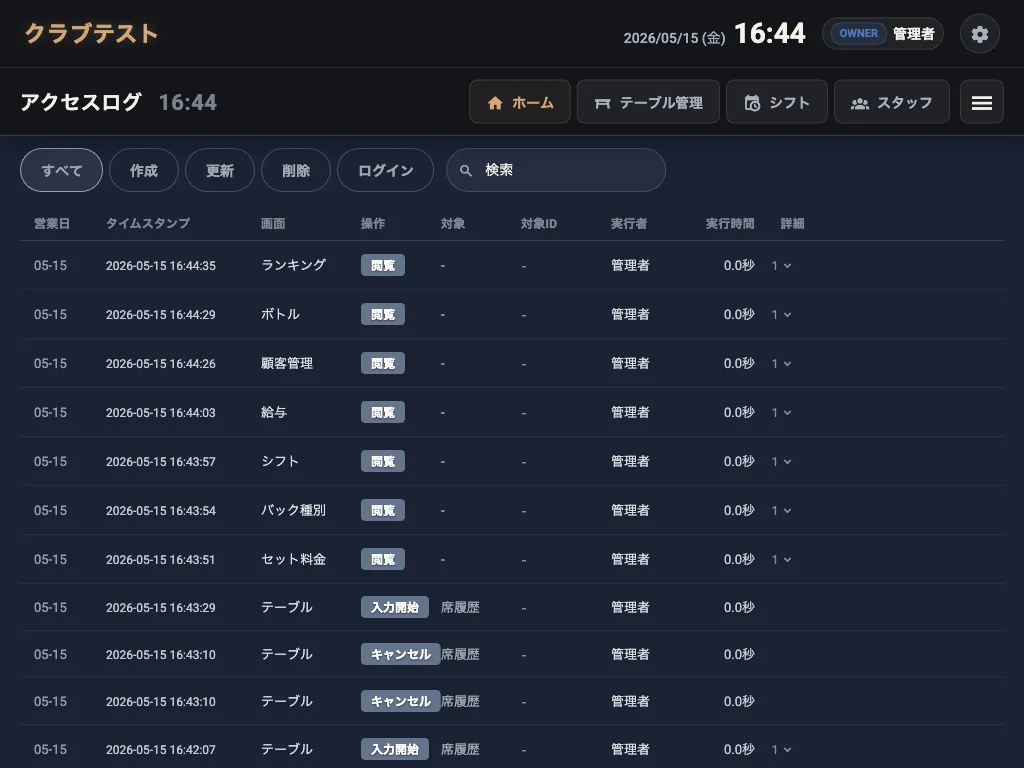
Task: Open テーブル管理 page
Action: (x=648, y=102)
